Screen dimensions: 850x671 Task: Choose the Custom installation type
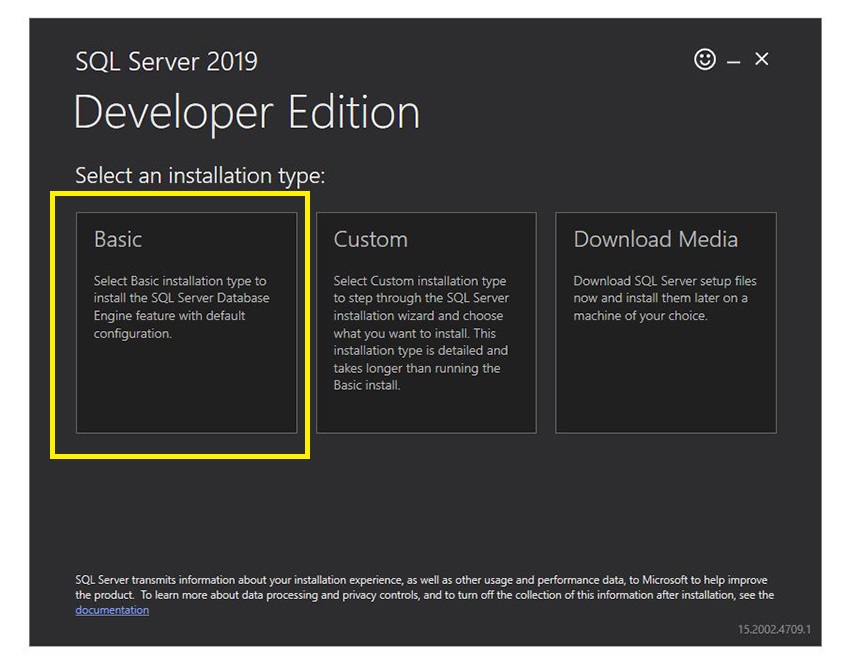coord(426,322)
